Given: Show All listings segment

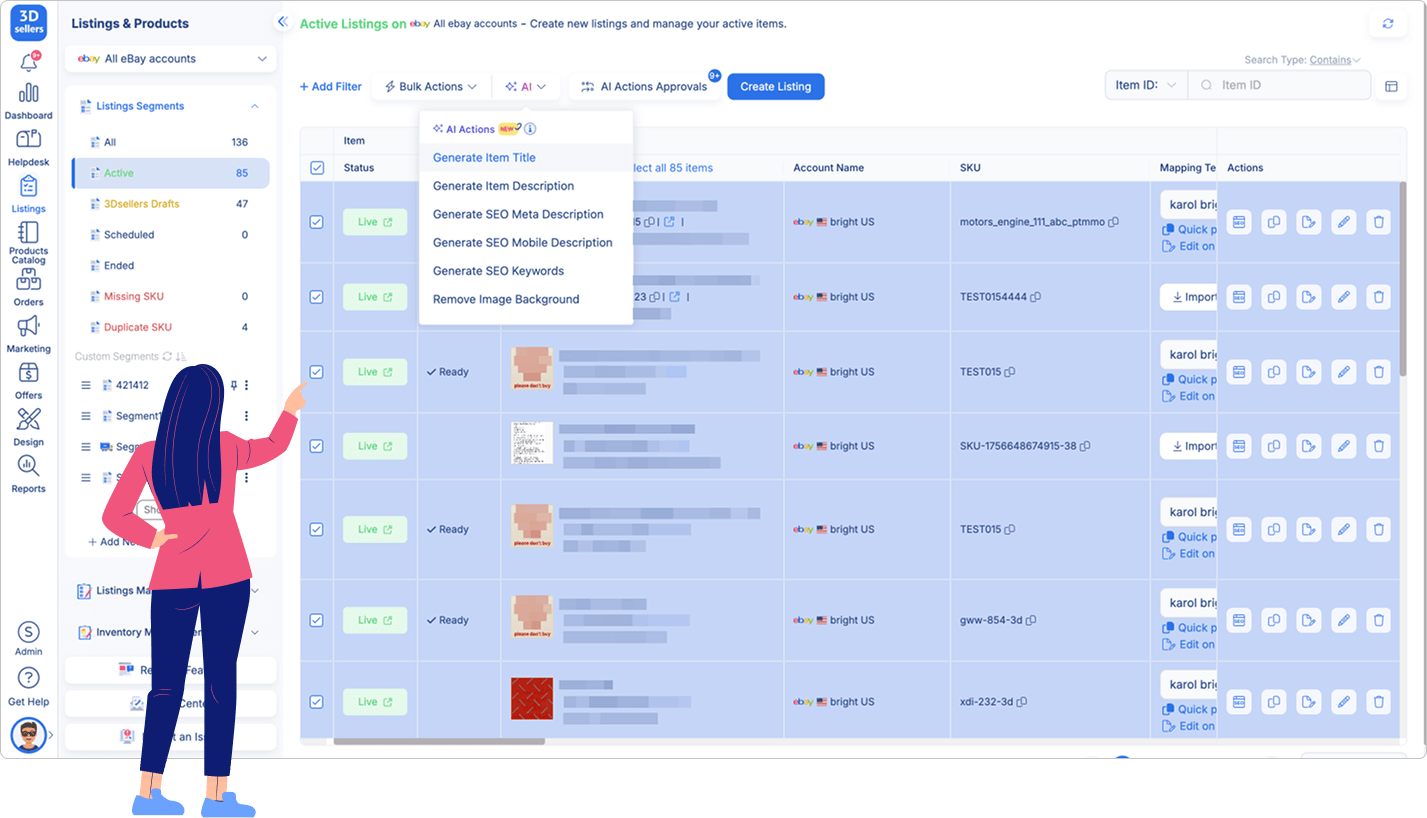Looking at the screenshot, I should tap(170, 142).
